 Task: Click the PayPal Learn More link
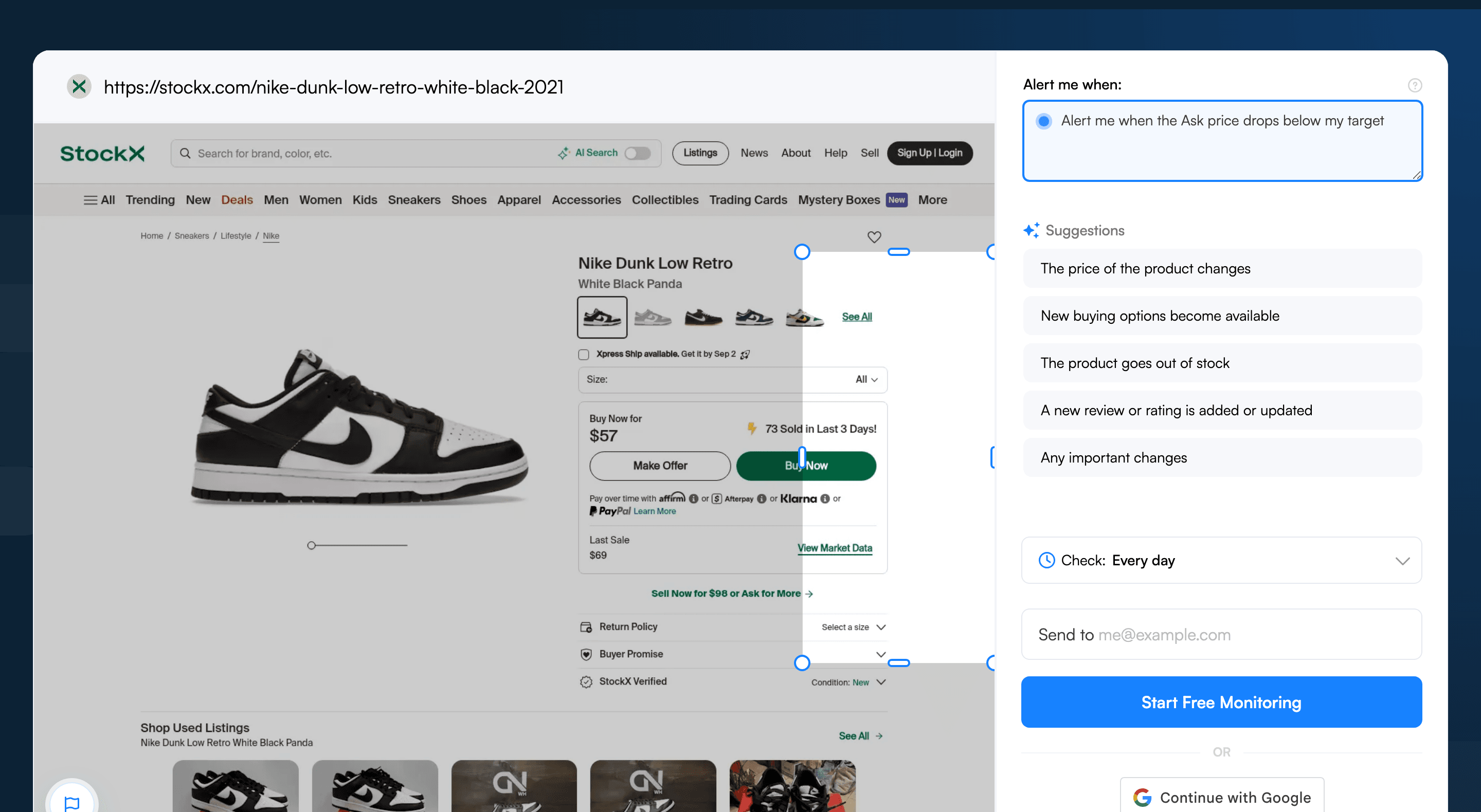tap(654, 511)
